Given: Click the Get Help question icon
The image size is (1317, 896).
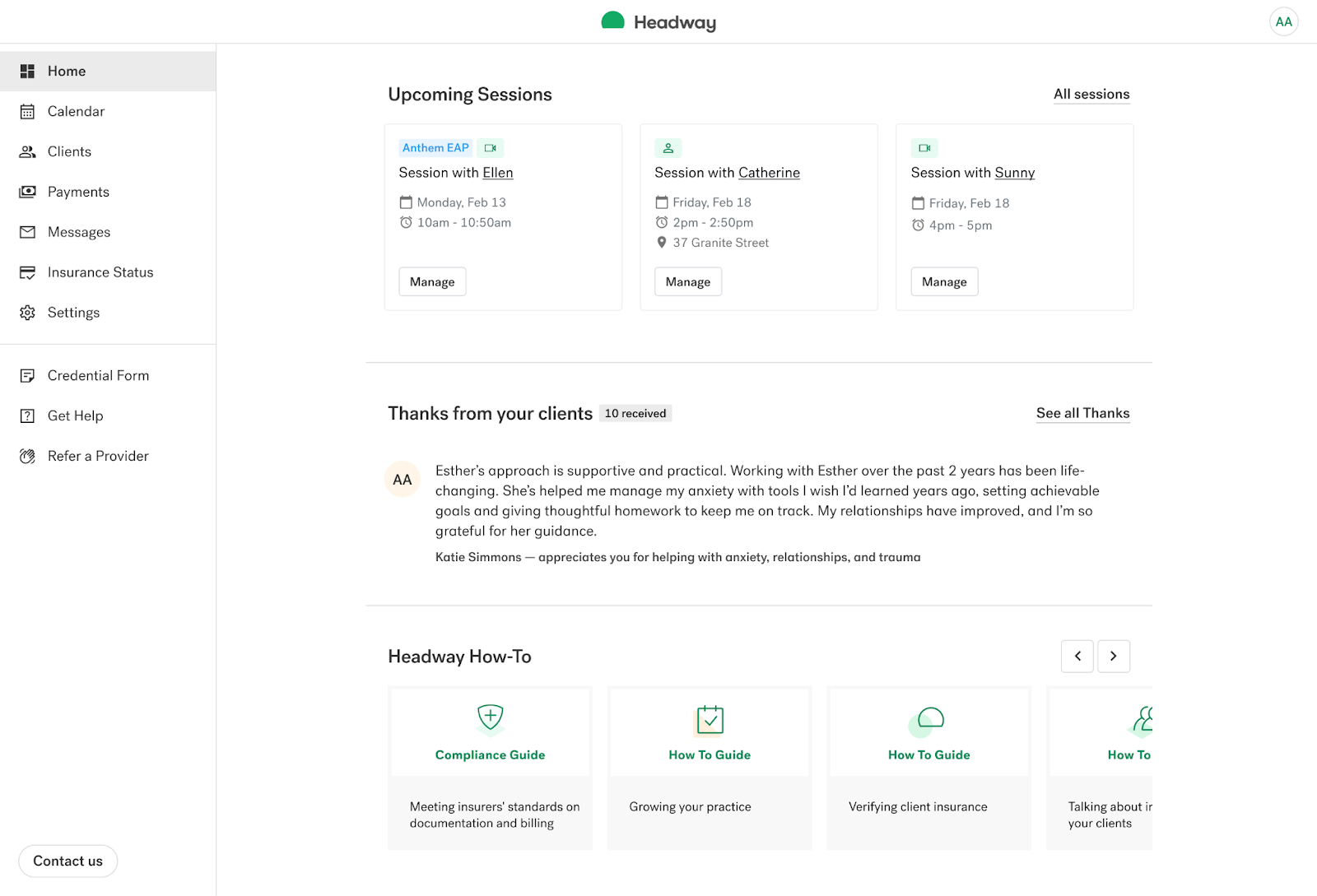Looking at the screenshot, I should pos(27,416).
